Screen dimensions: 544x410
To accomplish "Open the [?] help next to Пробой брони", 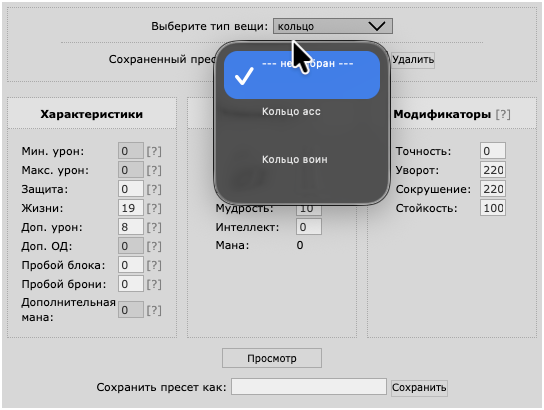I will click(154, 284).
